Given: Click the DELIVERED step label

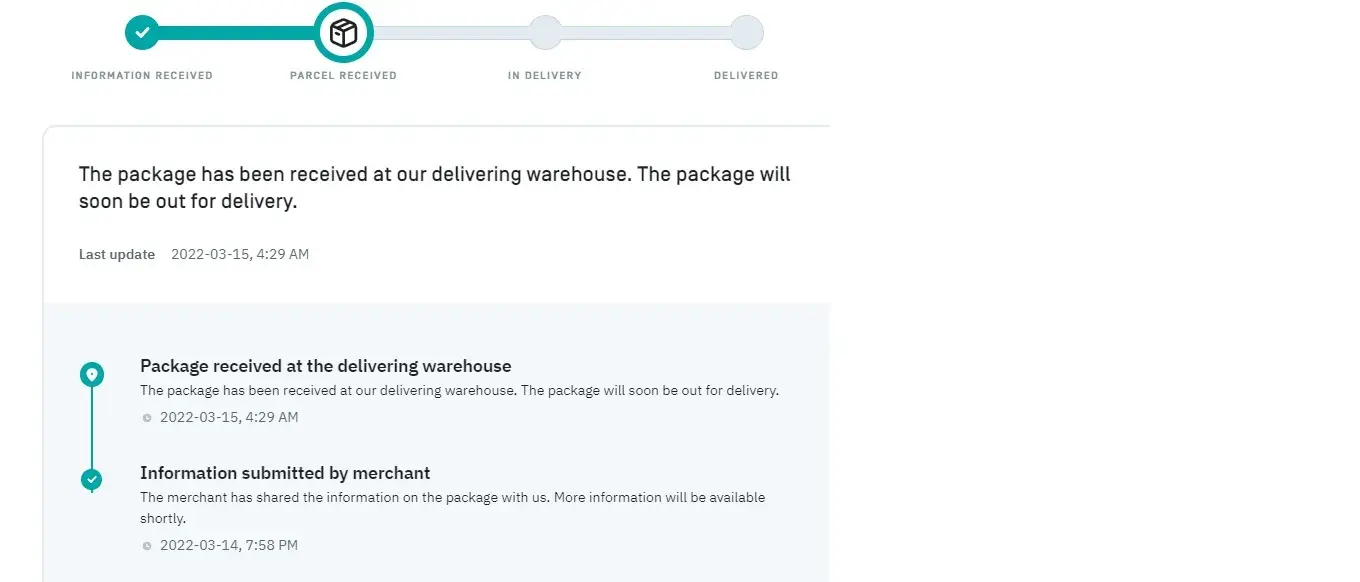Looking at the screenshot, I should 746,76.
